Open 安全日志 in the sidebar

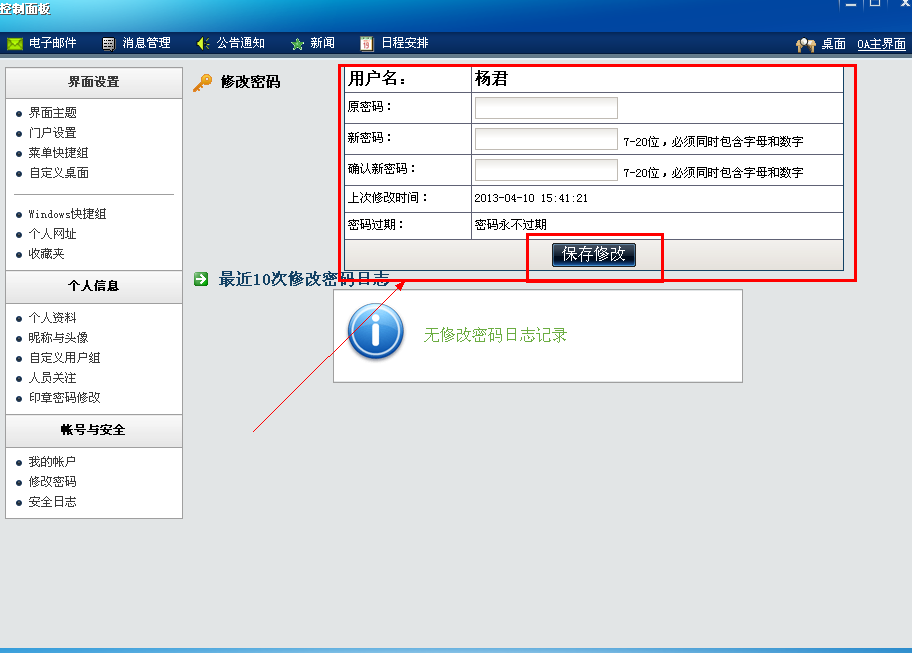52,502
